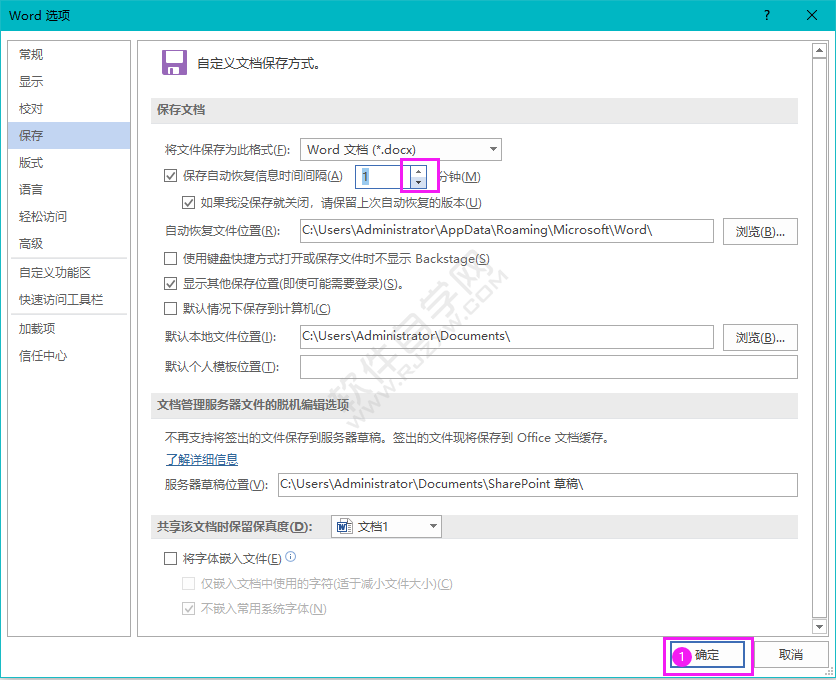Enable 使用键盘快捷方式 option

(x=170, y=257)
